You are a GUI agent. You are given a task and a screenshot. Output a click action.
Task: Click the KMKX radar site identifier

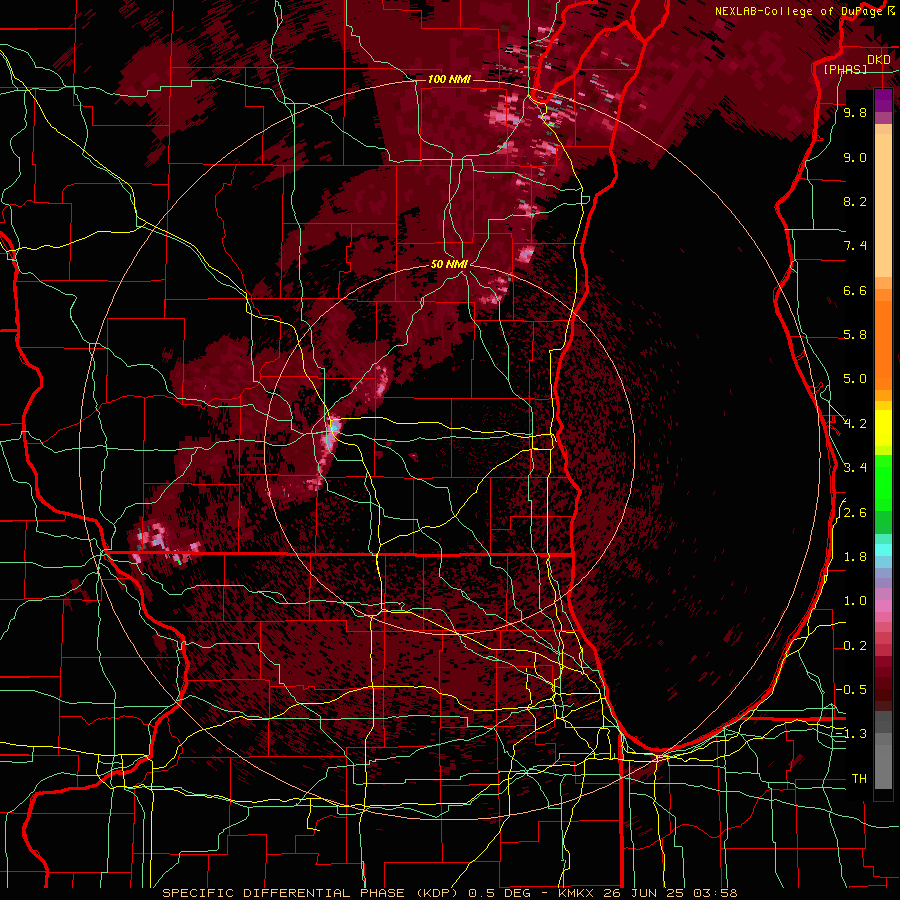coord(577,893)
